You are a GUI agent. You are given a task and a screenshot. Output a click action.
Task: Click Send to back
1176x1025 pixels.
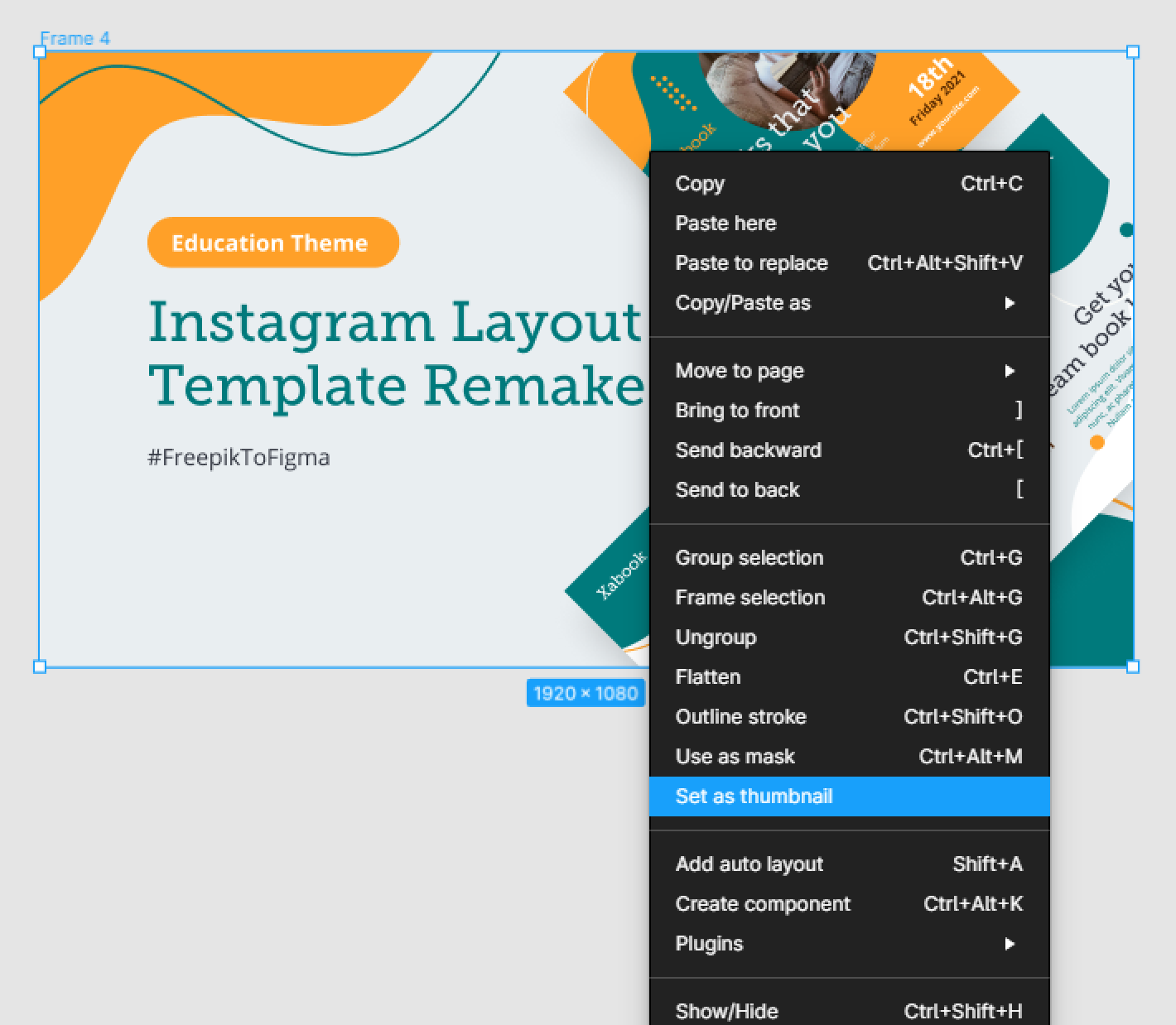click(x=849, y=490)
